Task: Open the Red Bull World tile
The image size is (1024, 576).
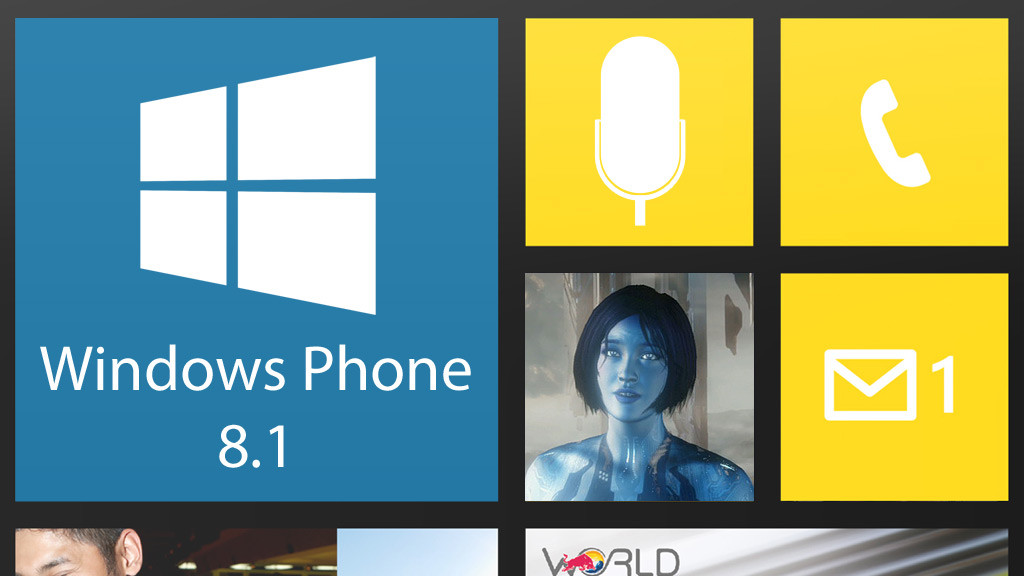Action: coord(767,552)
